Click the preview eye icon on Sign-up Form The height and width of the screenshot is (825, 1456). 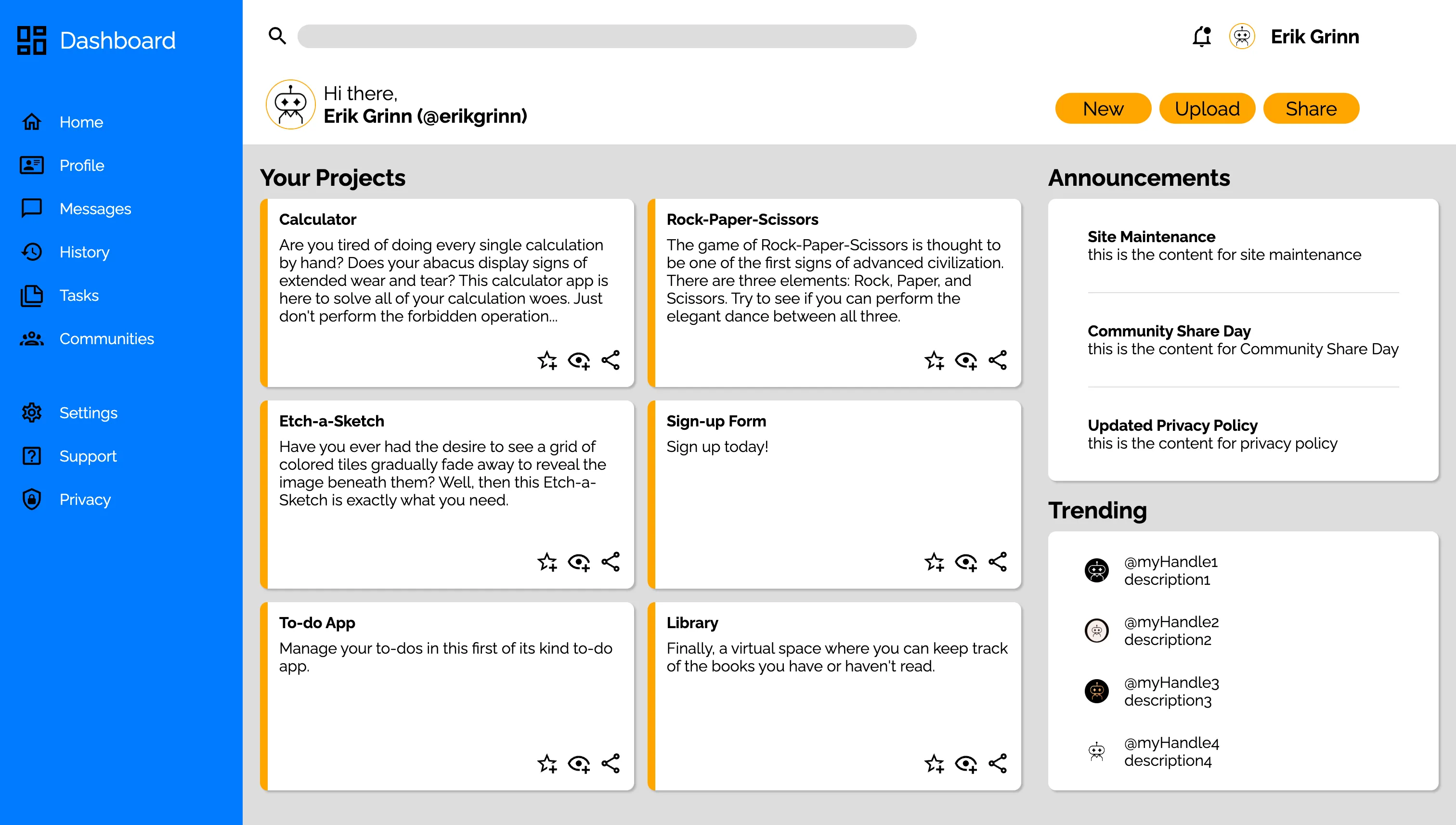coord(965,561)
